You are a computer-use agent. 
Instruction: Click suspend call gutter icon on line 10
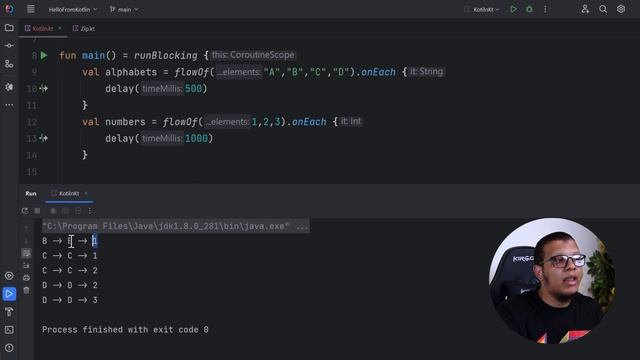(x=43, y=89)
